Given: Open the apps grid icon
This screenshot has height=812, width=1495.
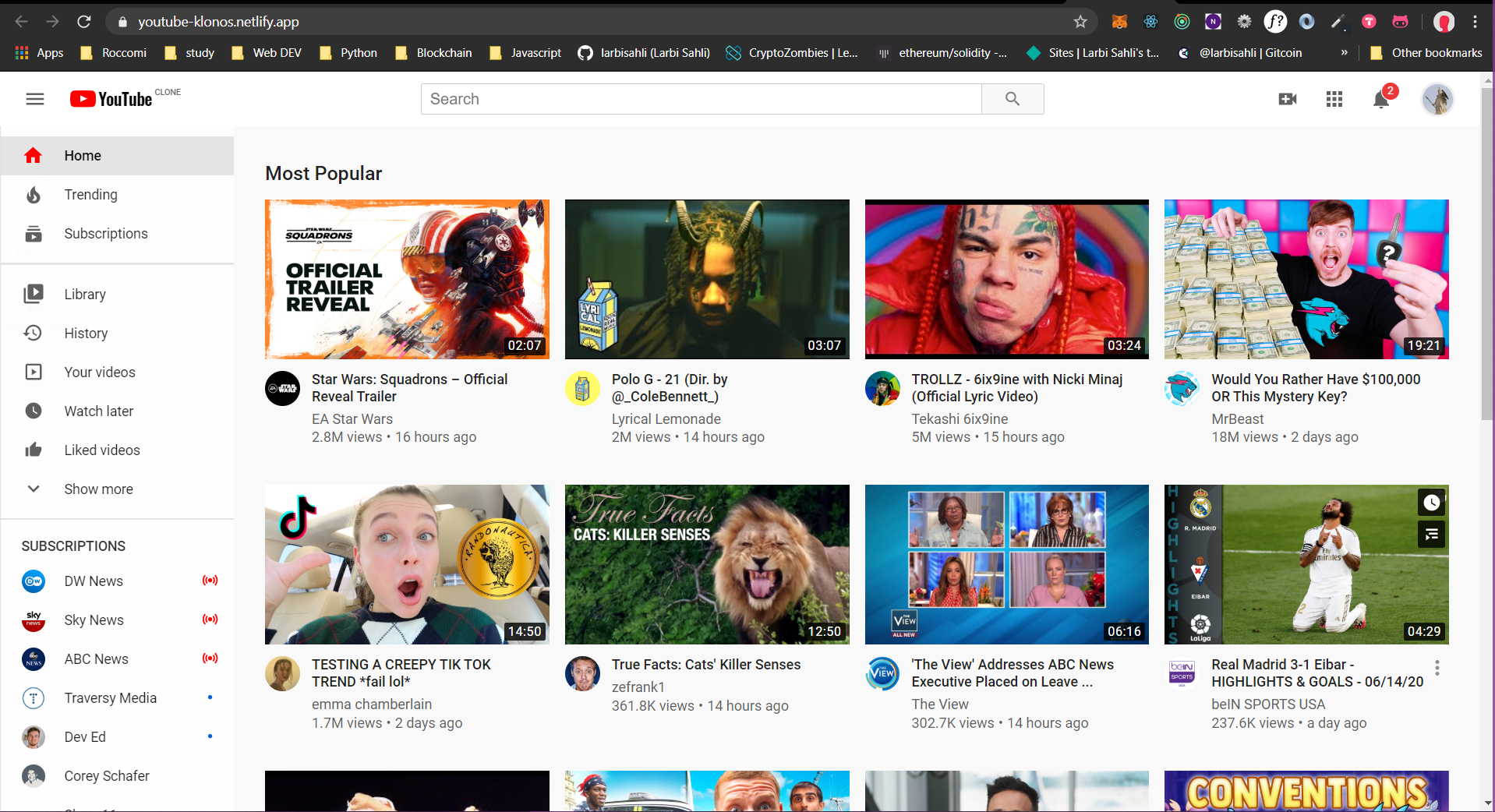Looking at the screenshot, I should click(1334, 99).
